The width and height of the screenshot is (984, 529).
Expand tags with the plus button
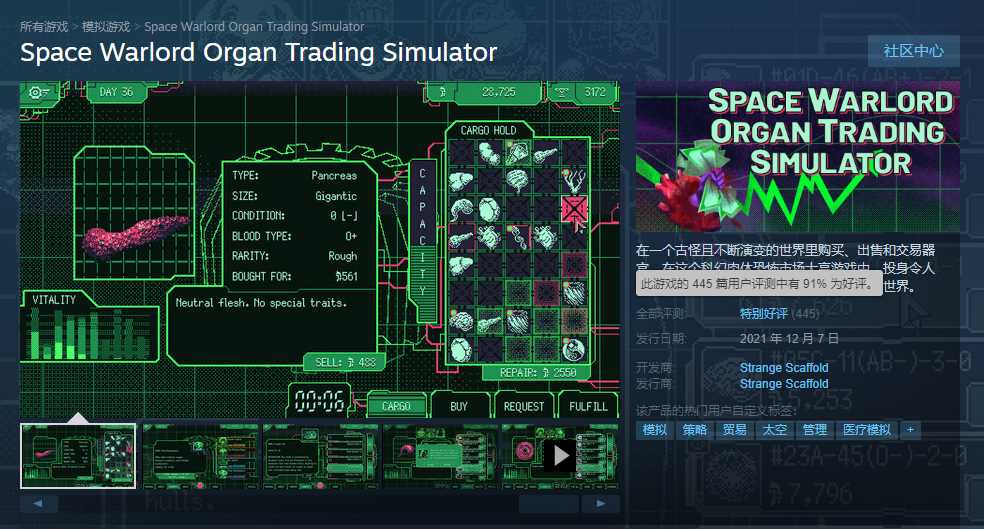(911, 430)
